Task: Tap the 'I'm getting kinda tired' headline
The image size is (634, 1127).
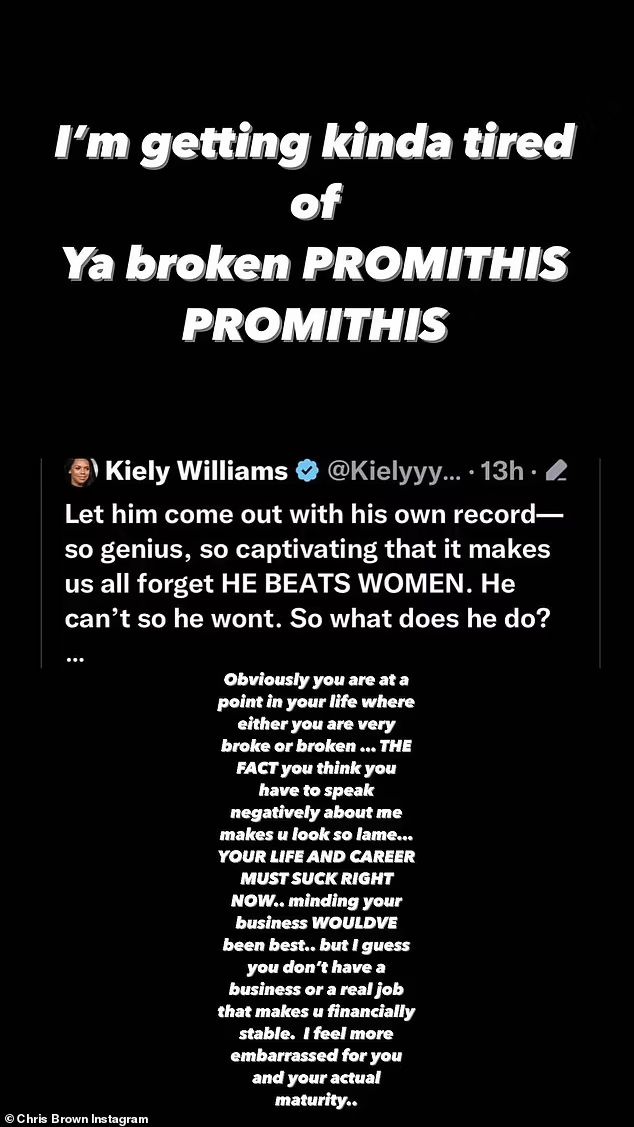Action: [x=316, y=143]
